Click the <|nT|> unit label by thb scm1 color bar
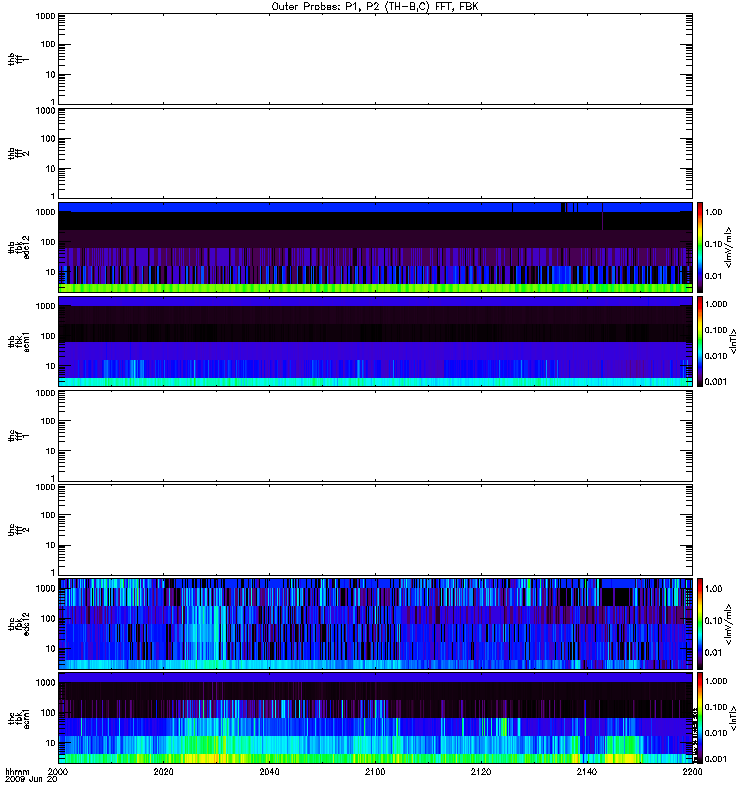This screenshot has height=800, width=750. pos(733,341)
